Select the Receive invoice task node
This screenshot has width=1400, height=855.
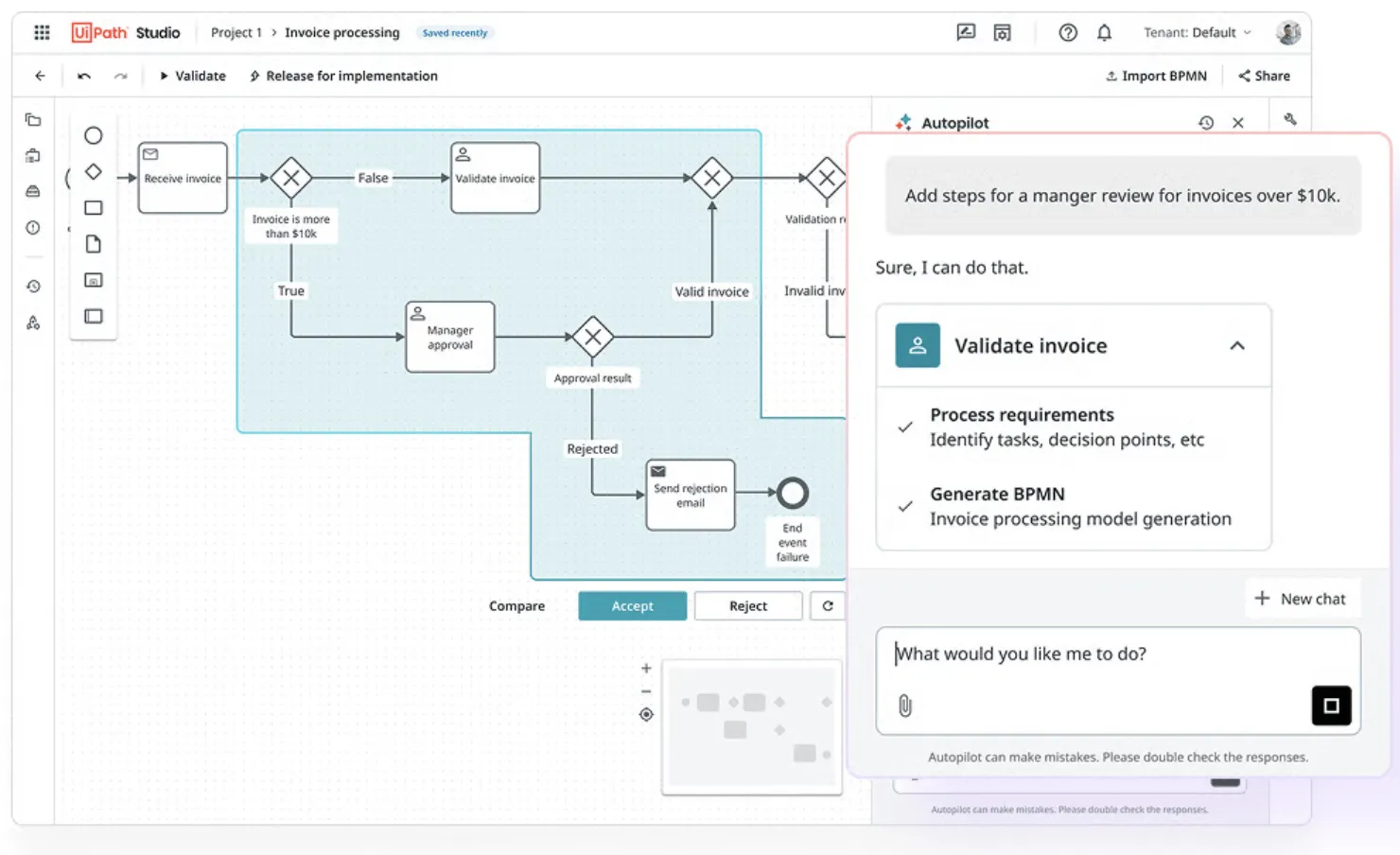[x=183, y=178]
